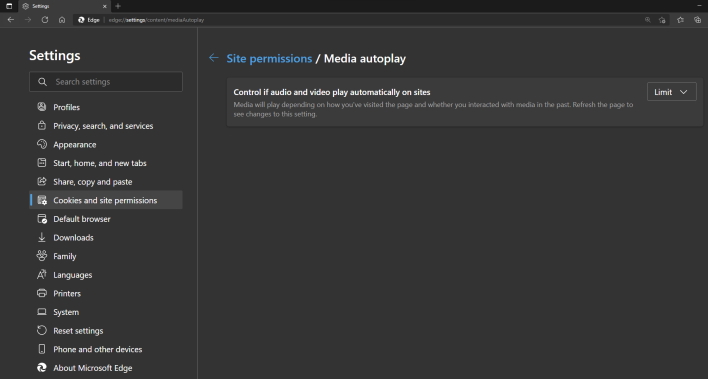Select Family in the sidebar
Screen dimensions: 708x379
tap(106, 256)
